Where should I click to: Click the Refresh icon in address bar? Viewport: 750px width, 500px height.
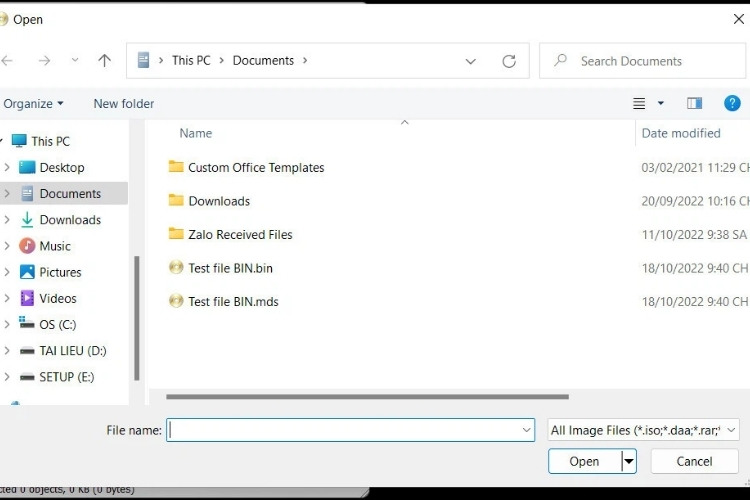[x=509, y=61]
